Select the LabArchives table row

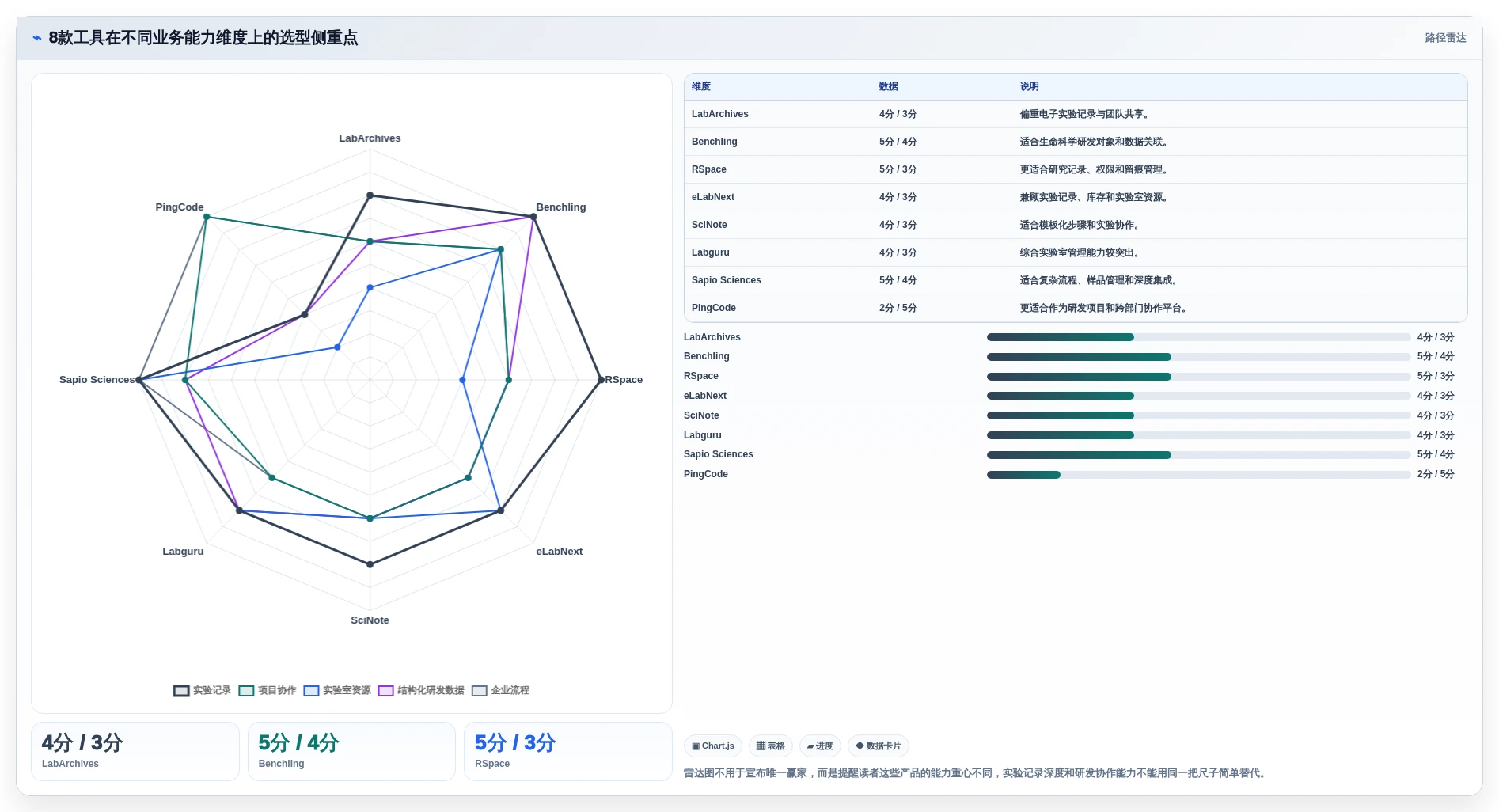1076,114
